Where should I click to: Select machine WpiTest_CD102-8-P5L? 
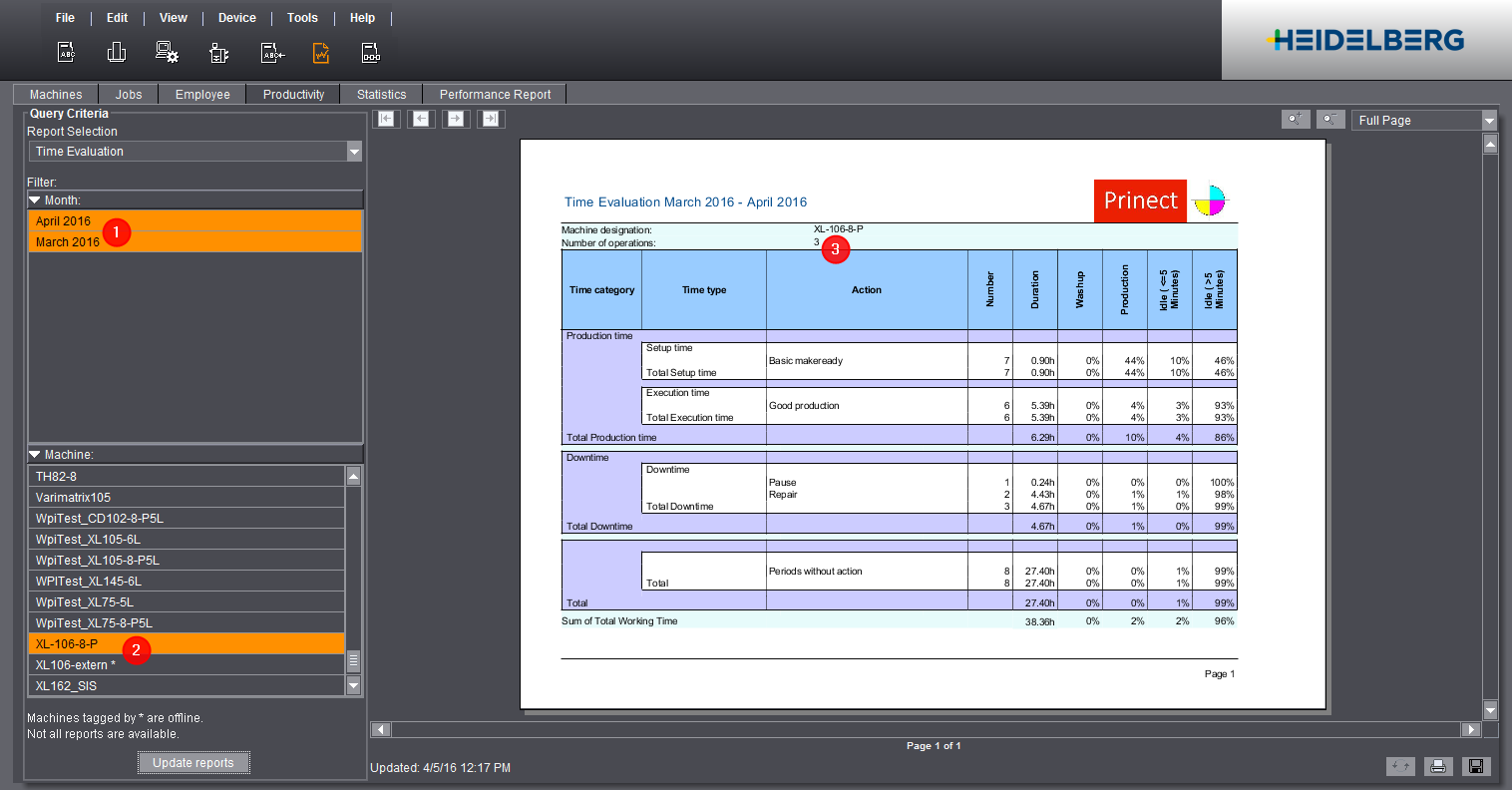coord(187,519)
